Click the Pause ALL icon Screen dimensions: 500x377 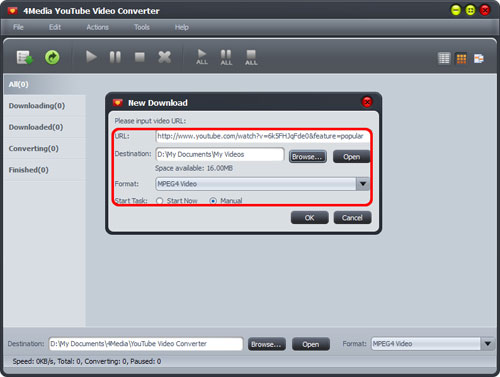(x=226, y=57)
